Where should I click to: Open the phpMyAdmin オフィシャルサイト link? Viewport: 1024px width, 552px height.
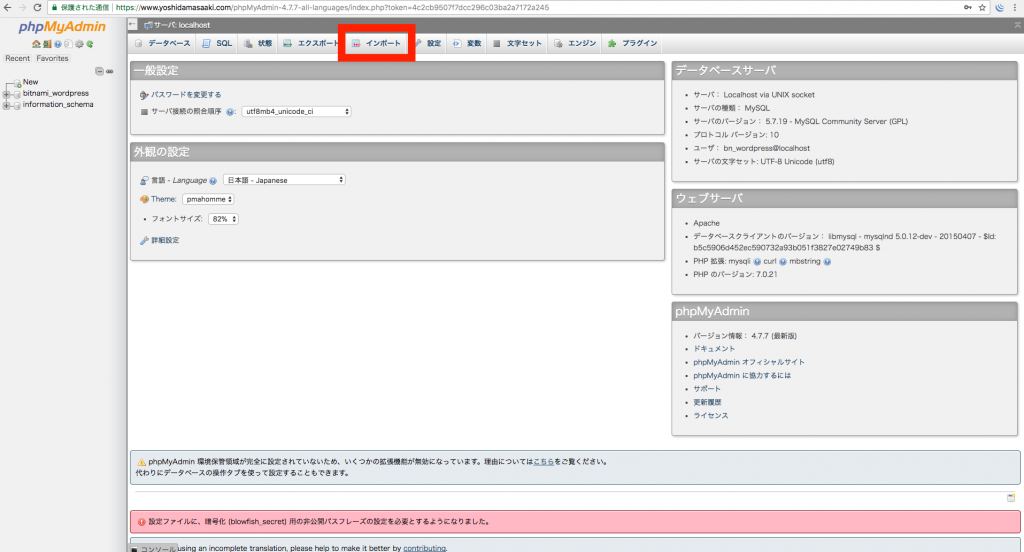coord(749,362)
